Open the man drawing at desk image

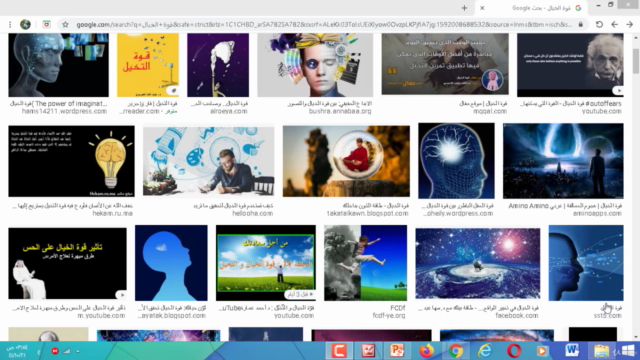point(209,161)
